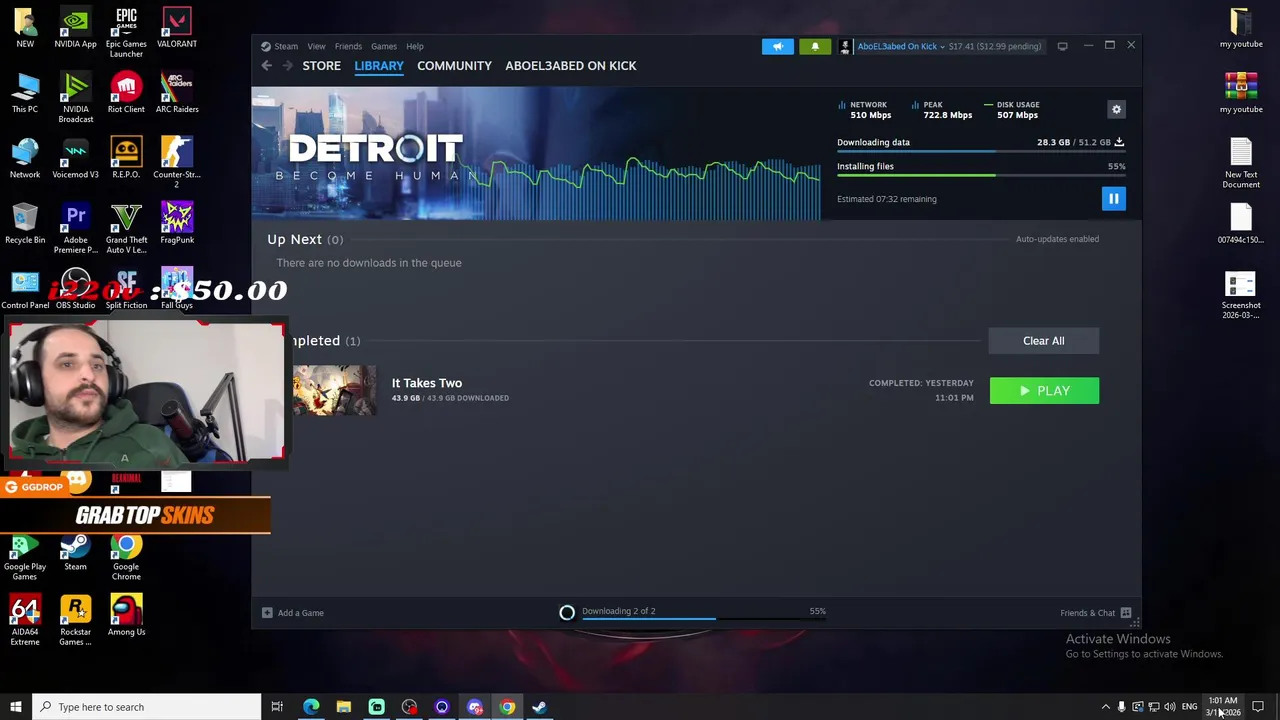
Task: Open Task View on the taskbar
Action: [x=277, y=707]
